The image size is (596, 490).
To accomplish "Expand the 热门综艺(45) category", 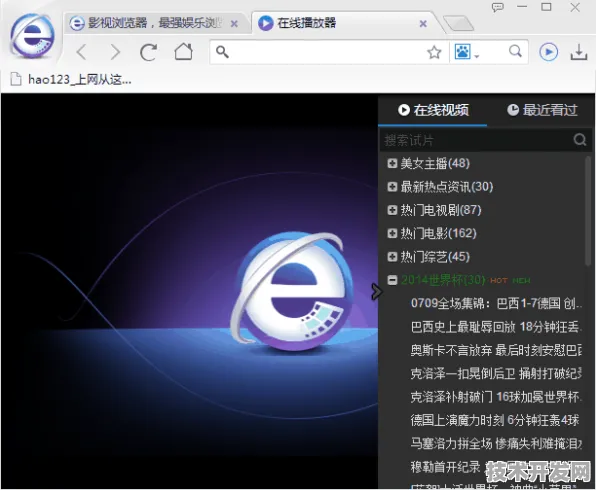I will pyautogui.click(x=392, y=257).
